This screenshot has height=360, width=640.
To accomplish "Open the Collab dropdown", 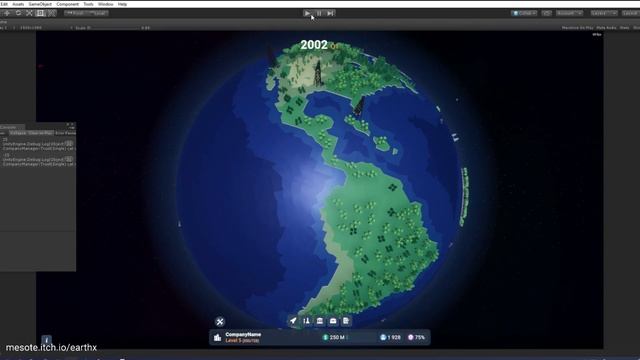I will (x=524, y=13).
